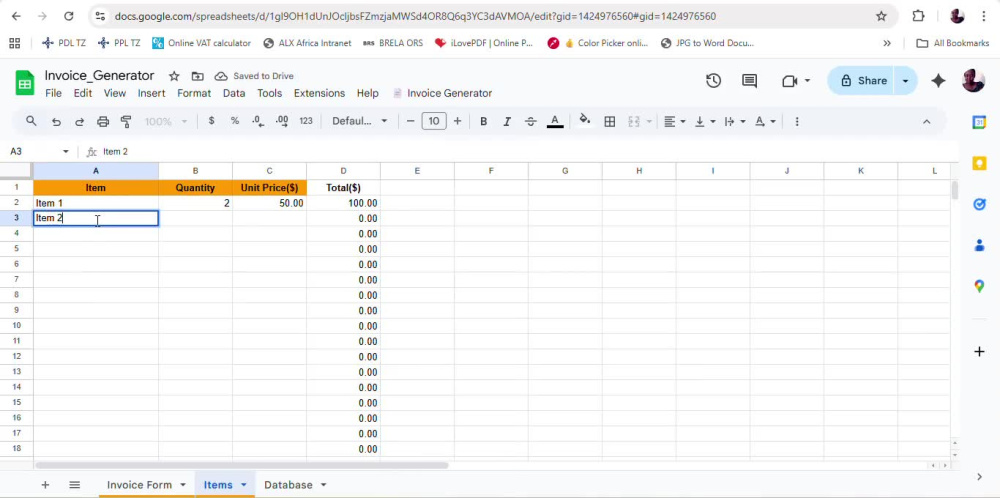The image size is (1000, 498).
Task: Open the all sheets list icon
Action: point(75,485)
